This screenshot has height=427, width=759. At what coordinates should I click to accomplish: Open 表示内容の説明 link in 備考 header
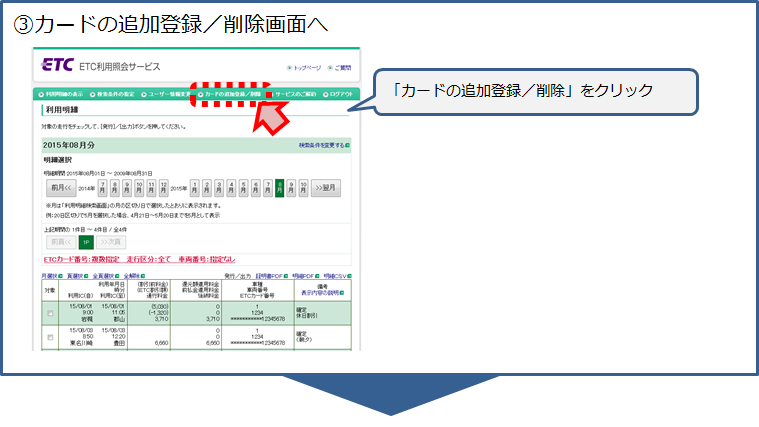pos(322,293)
